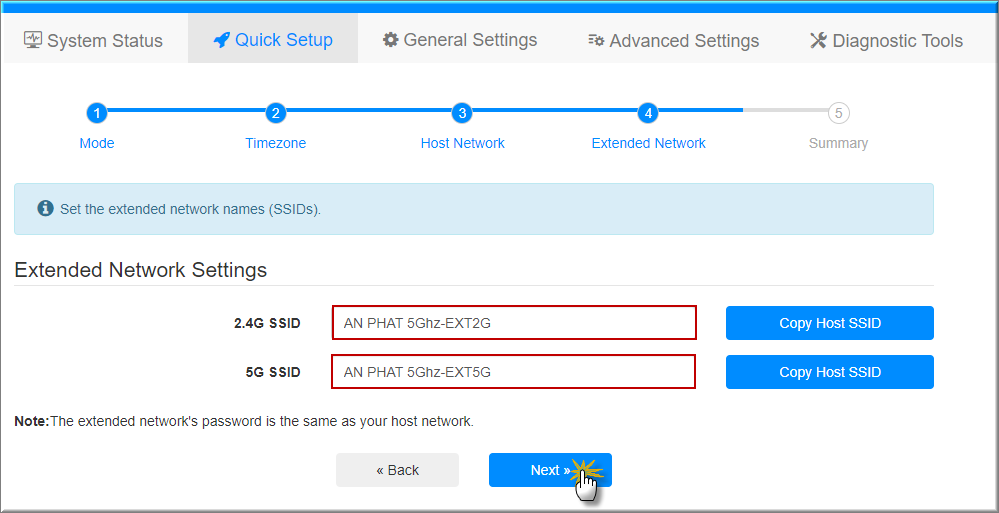Click the Advanced Settings gears icon
The height and width of the screenshot is (513, 999).
(x=596, y=41)
